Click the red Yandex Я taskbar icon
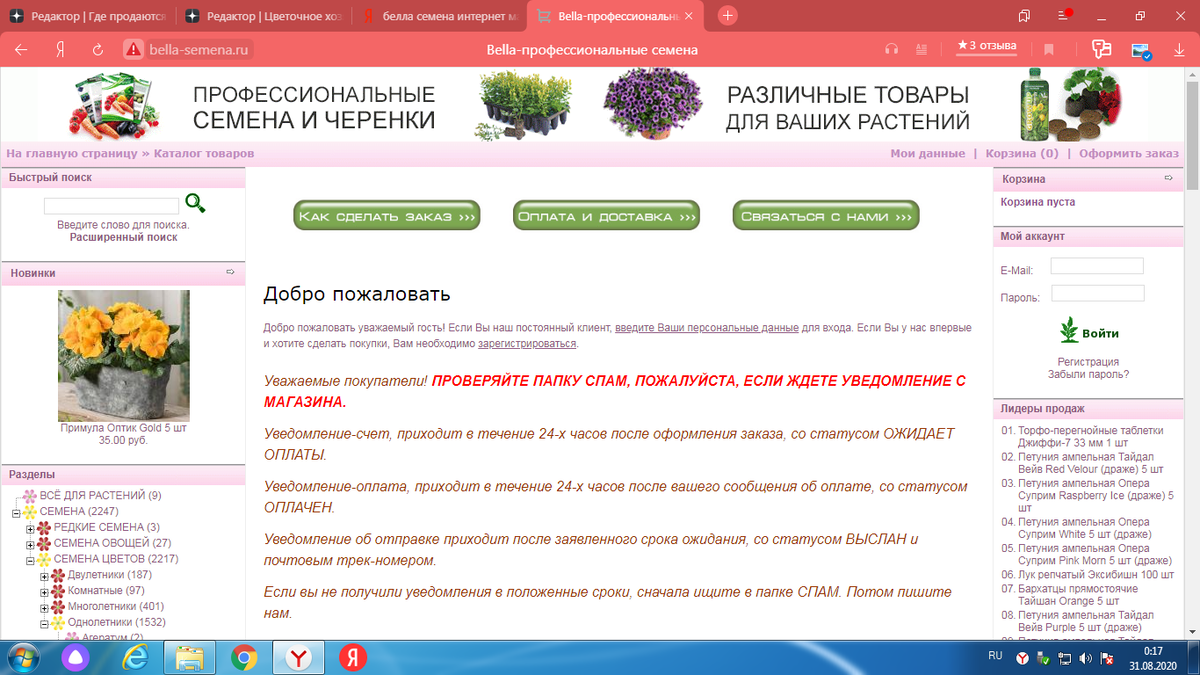Viewport: 1200px width, 675px height. (351, 657)
